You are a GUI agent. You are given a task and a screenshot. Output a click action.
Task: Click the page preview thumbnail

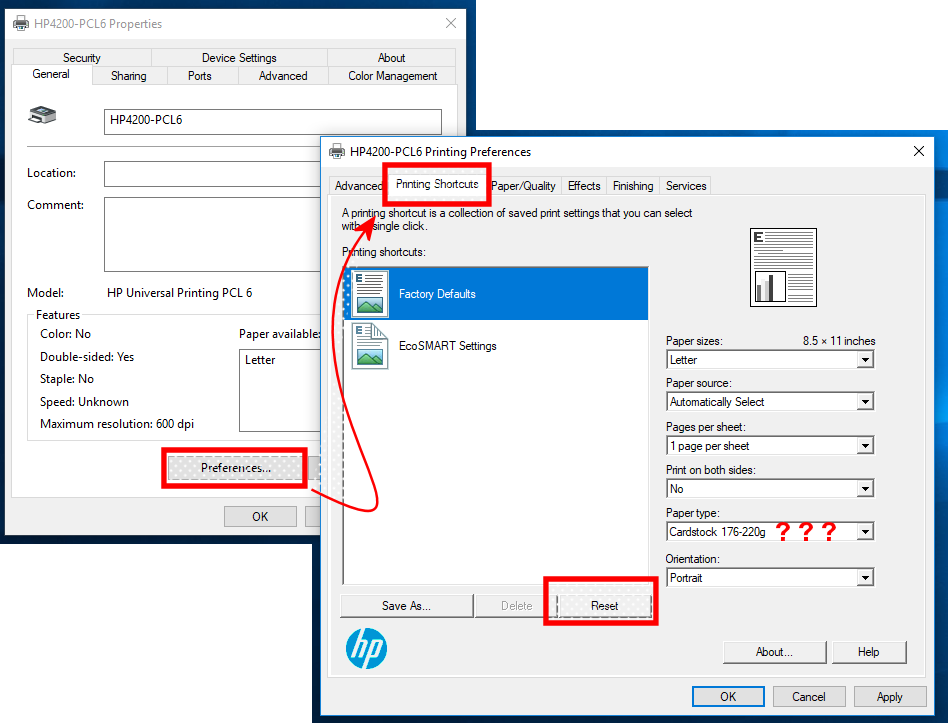click(783, 267)
